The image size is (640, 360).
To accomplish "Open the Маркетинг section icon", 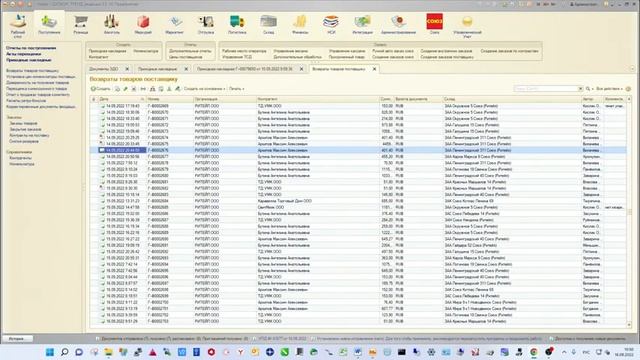I will click(174, 24).
